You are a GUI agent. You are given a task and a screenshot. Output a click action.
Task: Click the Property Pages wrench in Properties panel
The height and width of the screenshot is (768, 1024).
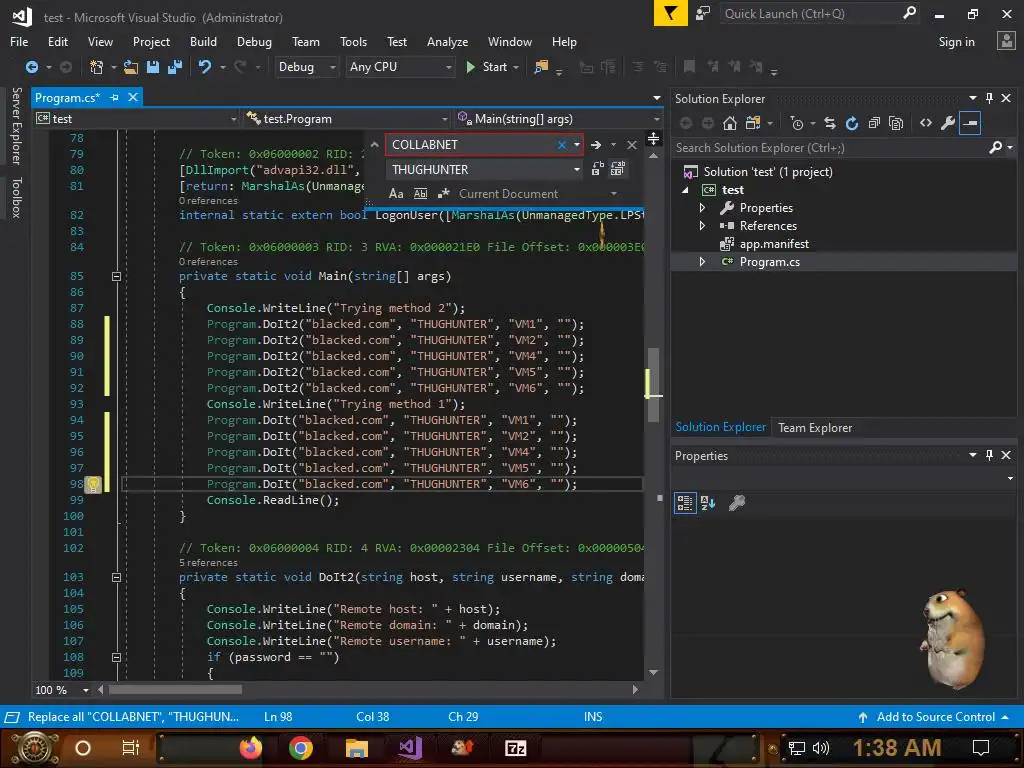coord(737,503)
